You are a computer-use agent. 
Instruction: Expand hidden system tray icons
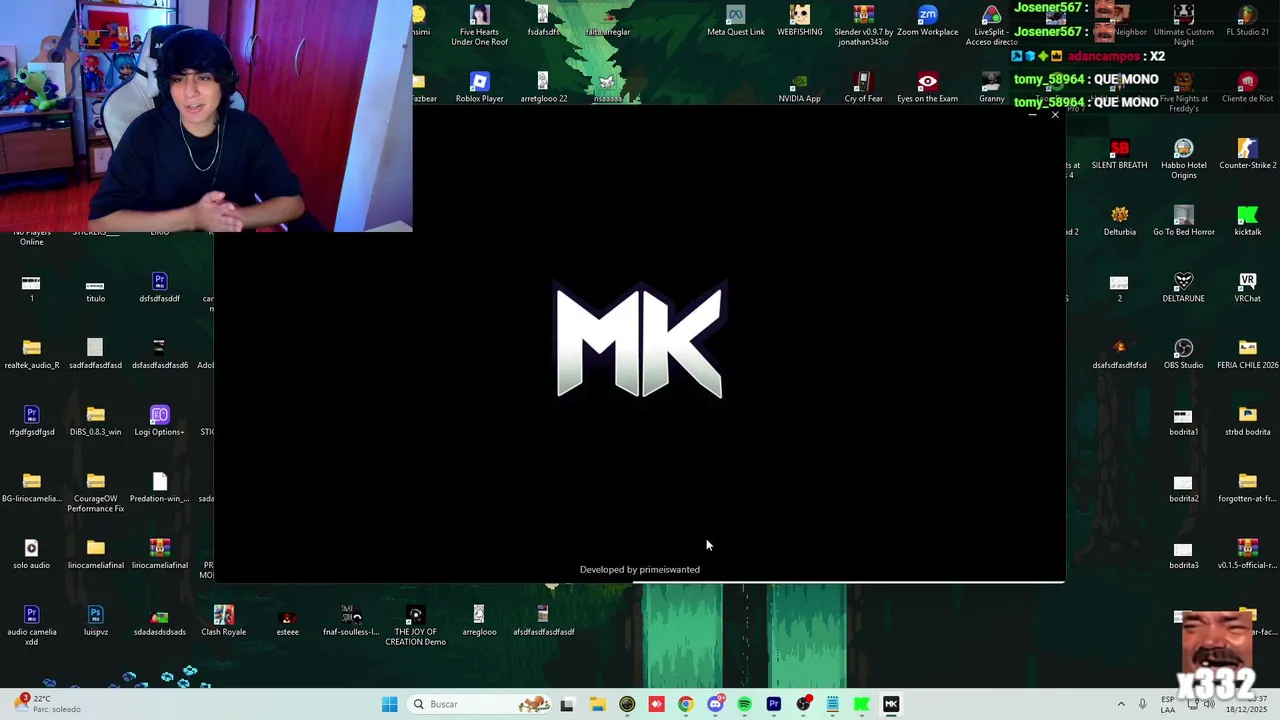tap(1120, 704)
